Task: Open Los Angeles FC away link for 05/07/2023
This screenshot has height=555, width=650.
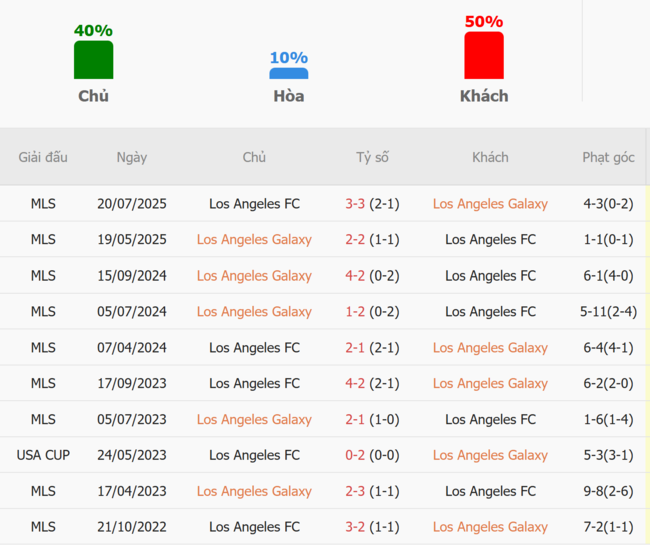Action: coord(490,419)
